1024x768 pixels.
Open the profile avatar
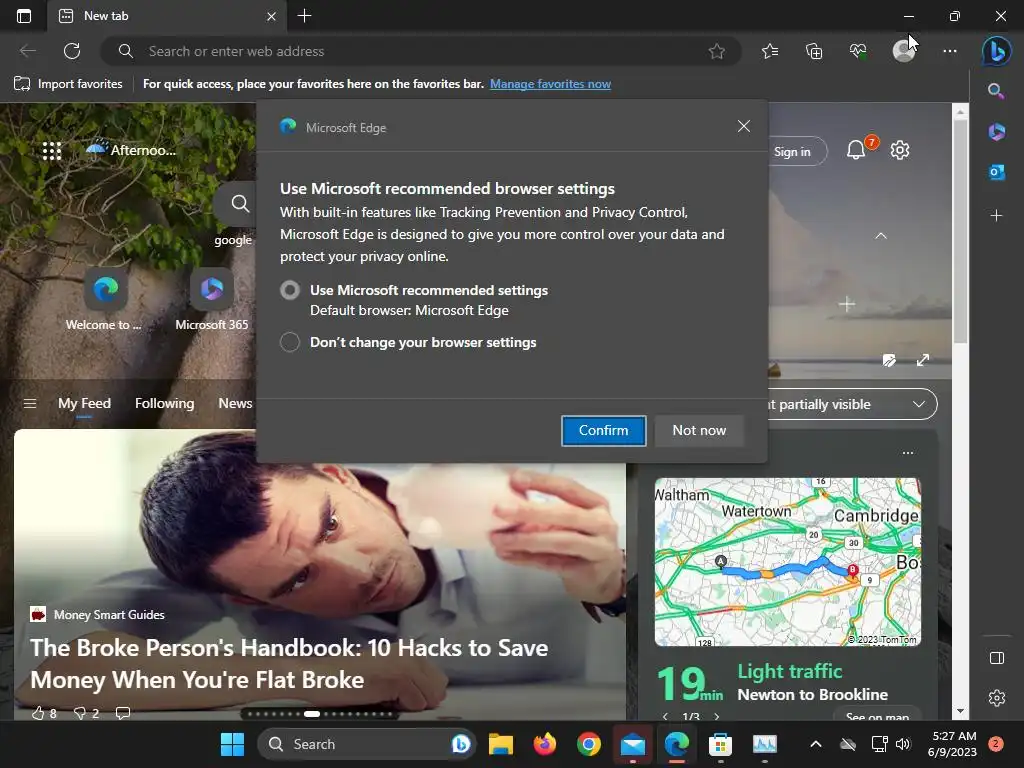pos(904,51)
